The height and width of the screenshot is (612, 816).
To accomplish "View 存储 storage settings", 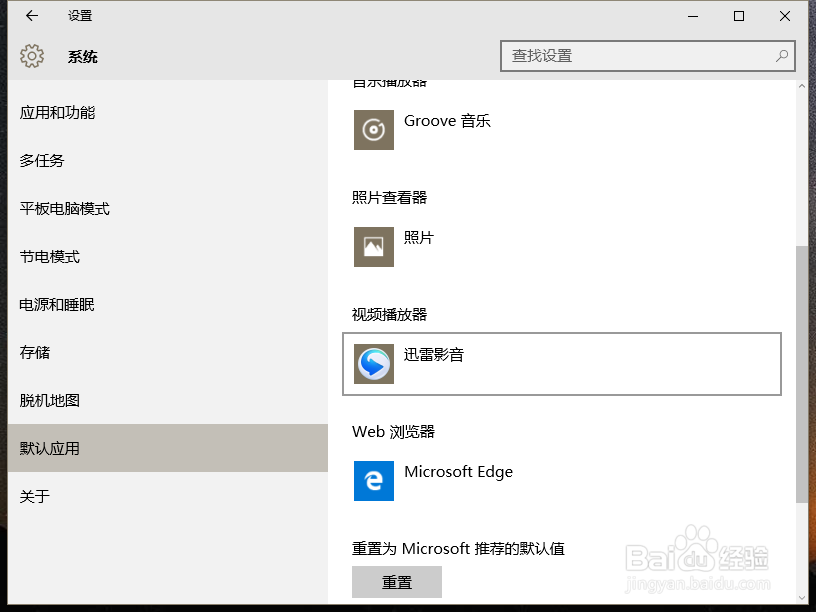I will [x=40, y=352].
